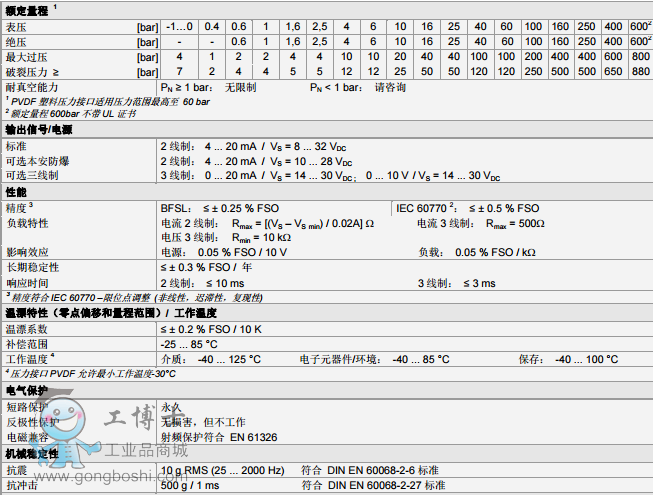Click the 最大过压 row label

26,57
